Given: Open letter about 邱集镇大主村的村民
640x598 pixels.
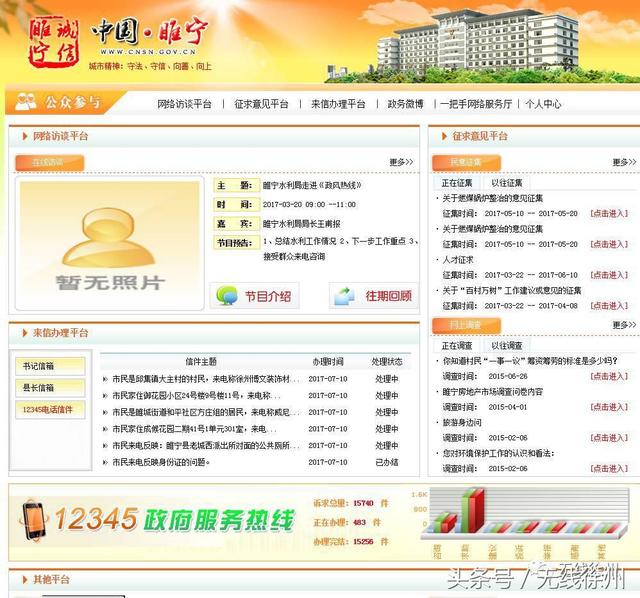Looking at the screenshot, I should point(206,379).
